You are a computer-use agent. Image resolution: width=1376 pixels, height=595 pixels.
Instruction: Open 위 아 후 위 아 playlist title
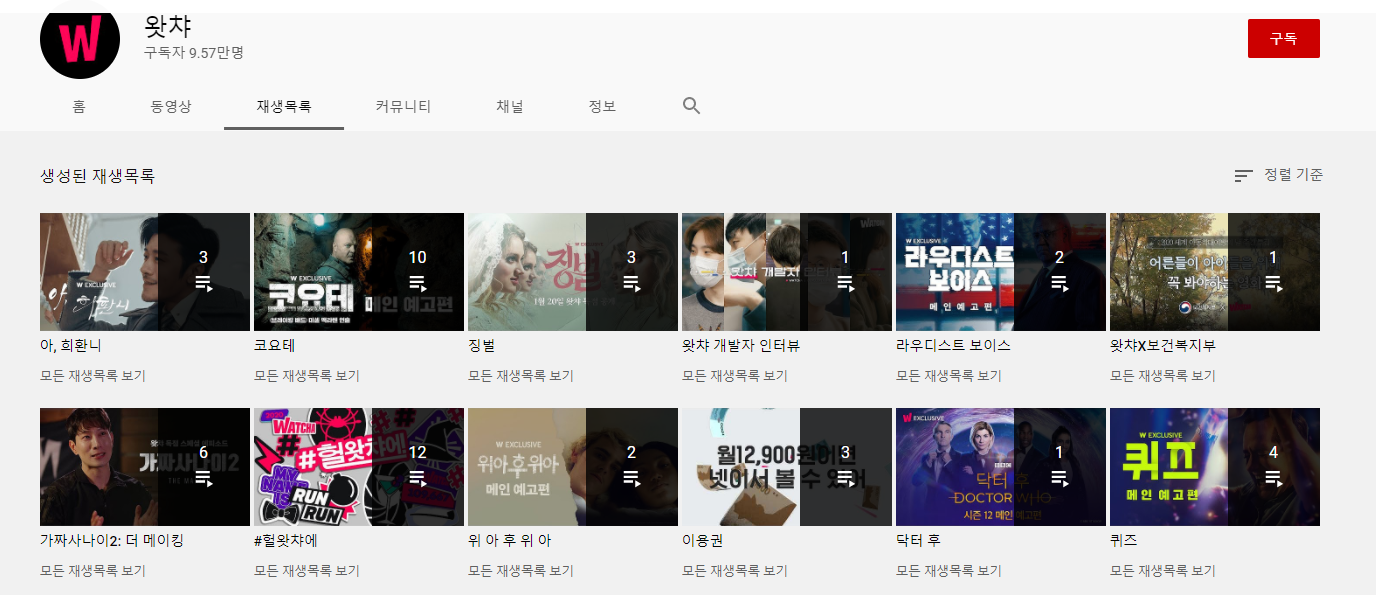[510, 541]
